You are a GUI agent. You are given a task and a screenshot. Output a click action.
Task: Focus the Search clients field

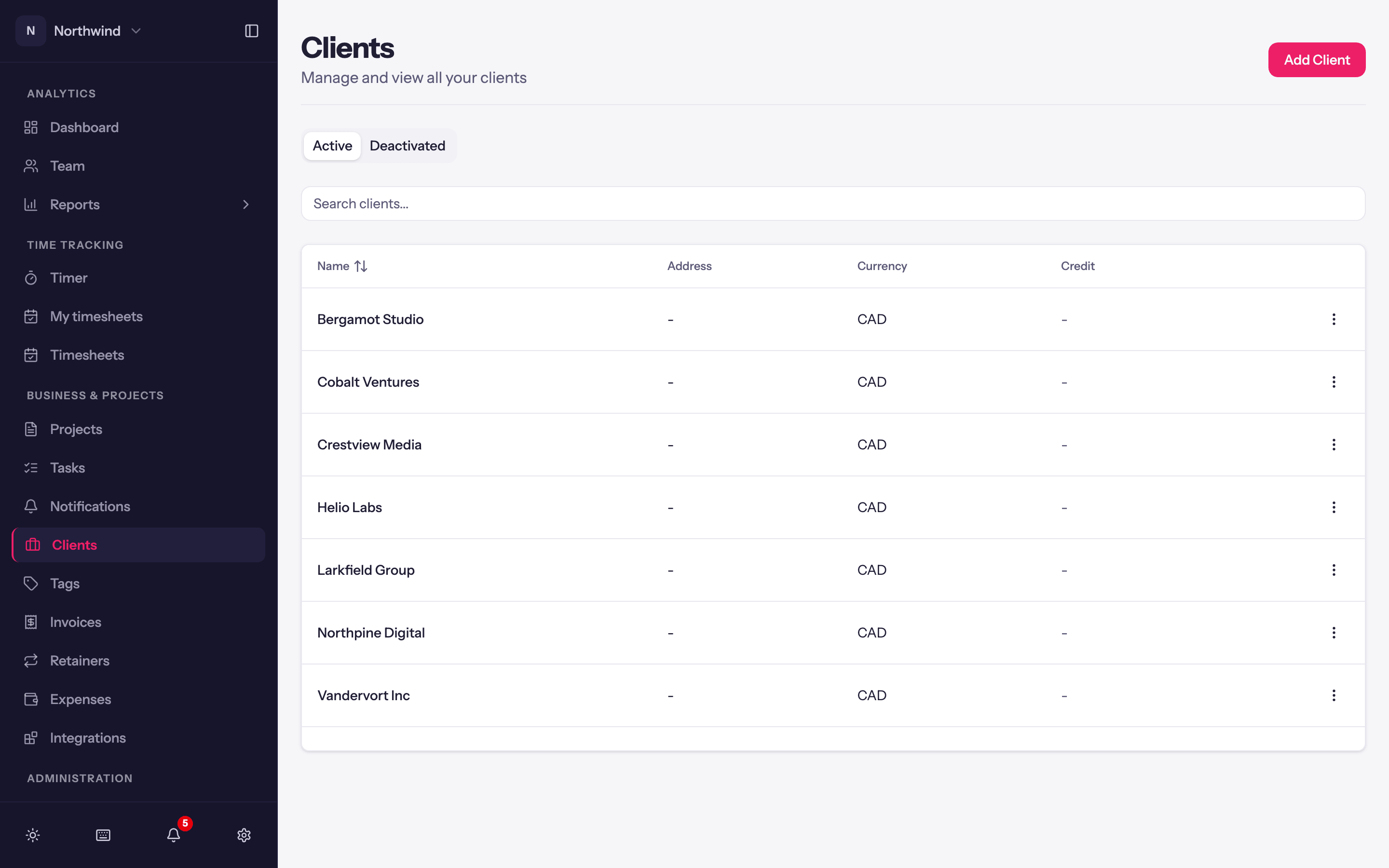(833, 204)
